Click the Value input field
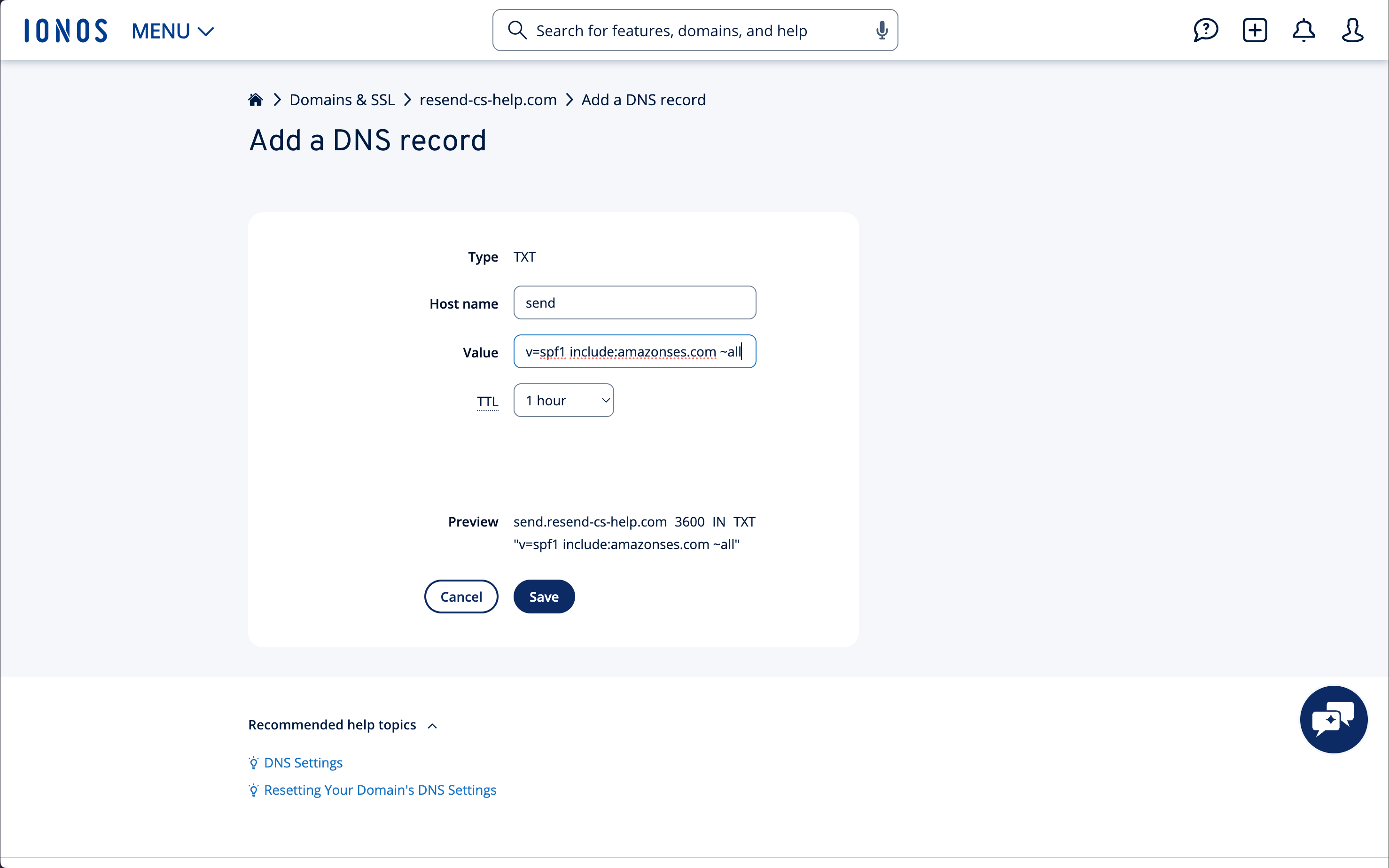Viewport: 1389px width, 868px height. pyautogui.click(x=634, y=351)
